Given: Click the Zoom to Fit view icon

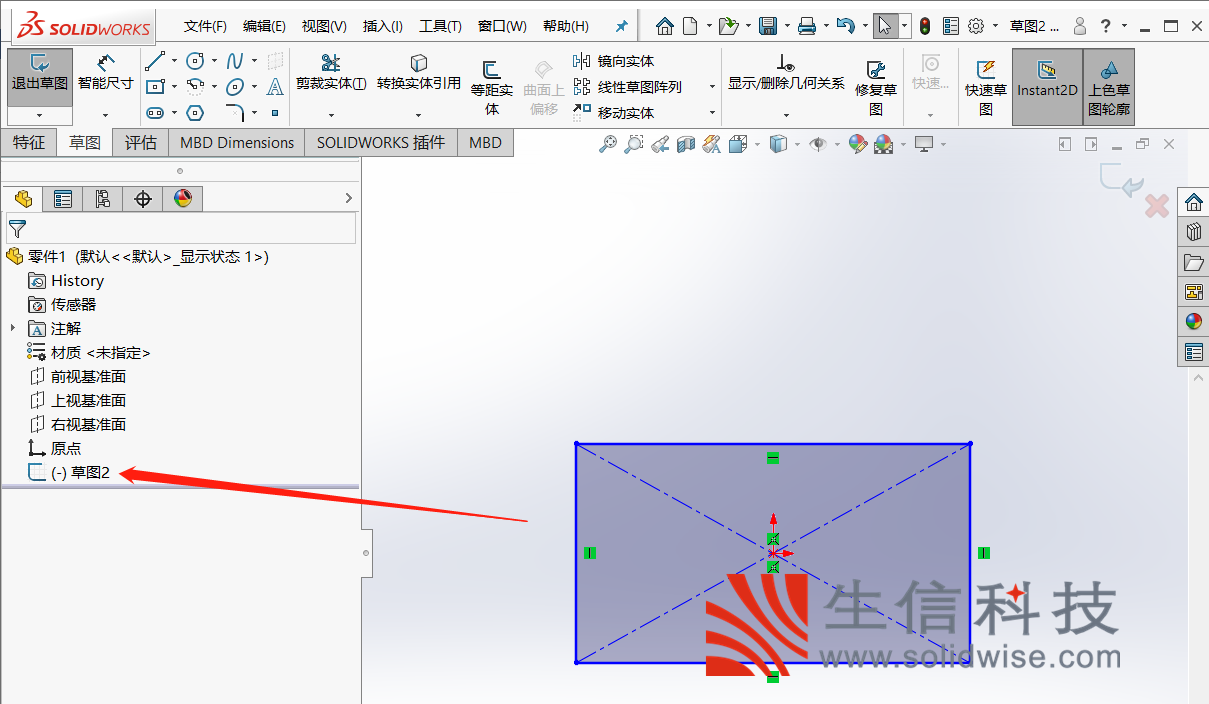Looking at the screenshot, I should [607, 145].
